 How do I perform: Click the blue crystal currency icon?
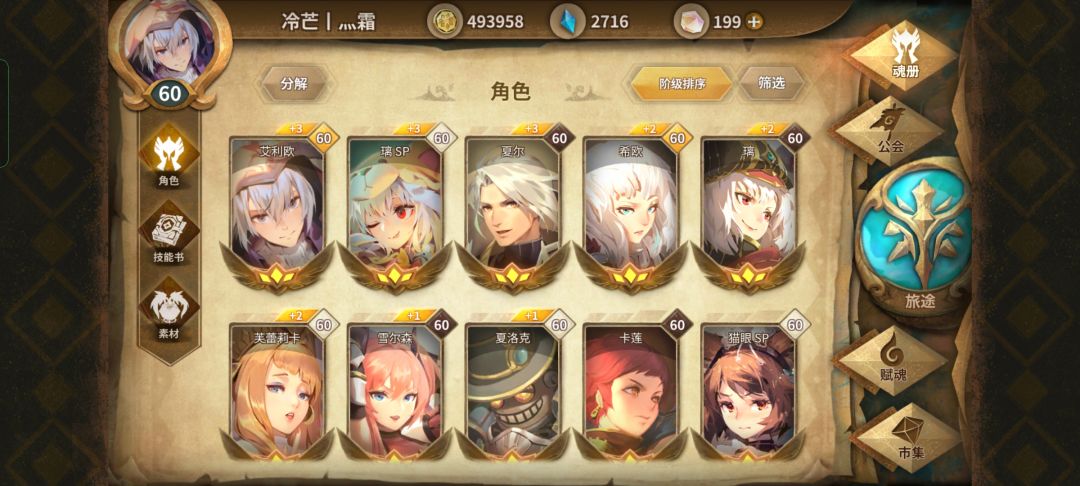click(x=568, y=21)
